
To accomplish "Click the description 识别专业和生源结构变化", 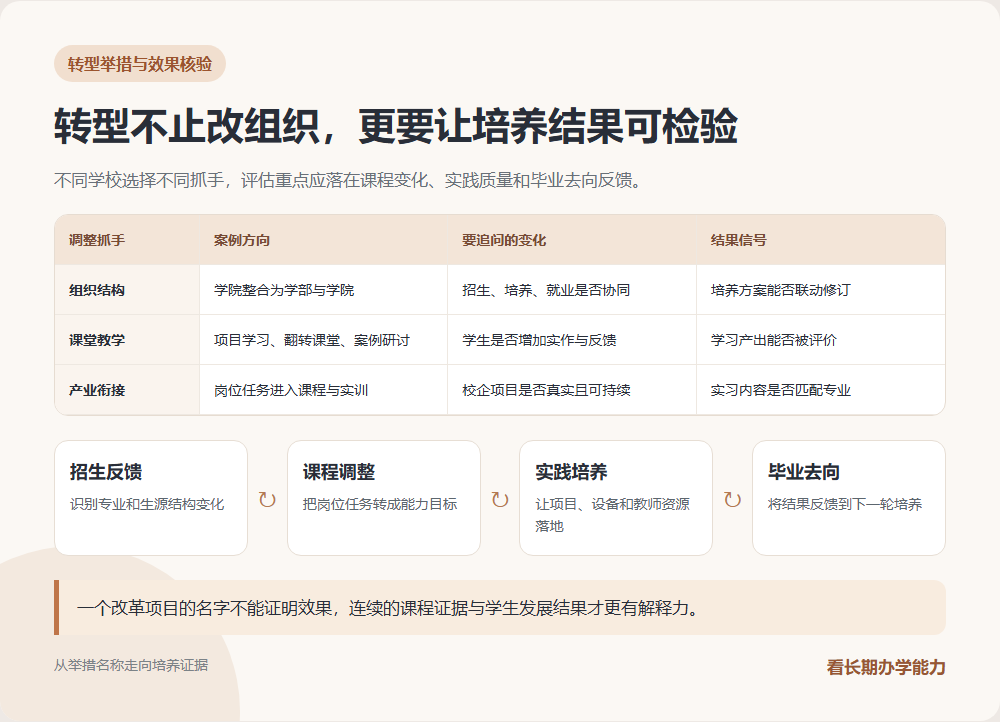I will pyautogui.click(x=147, y=504).
